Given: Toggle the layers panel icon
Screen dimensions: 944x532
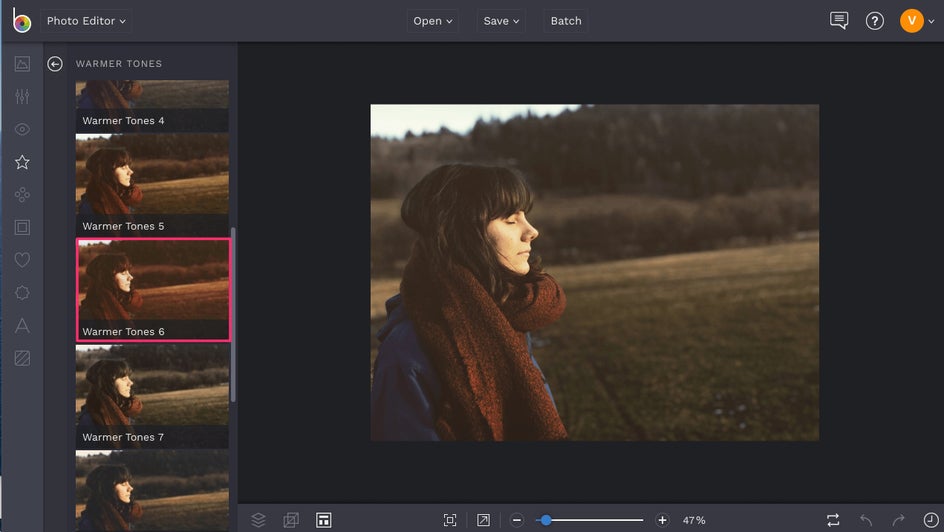Looking at the screenshot, I should (259, 520).
